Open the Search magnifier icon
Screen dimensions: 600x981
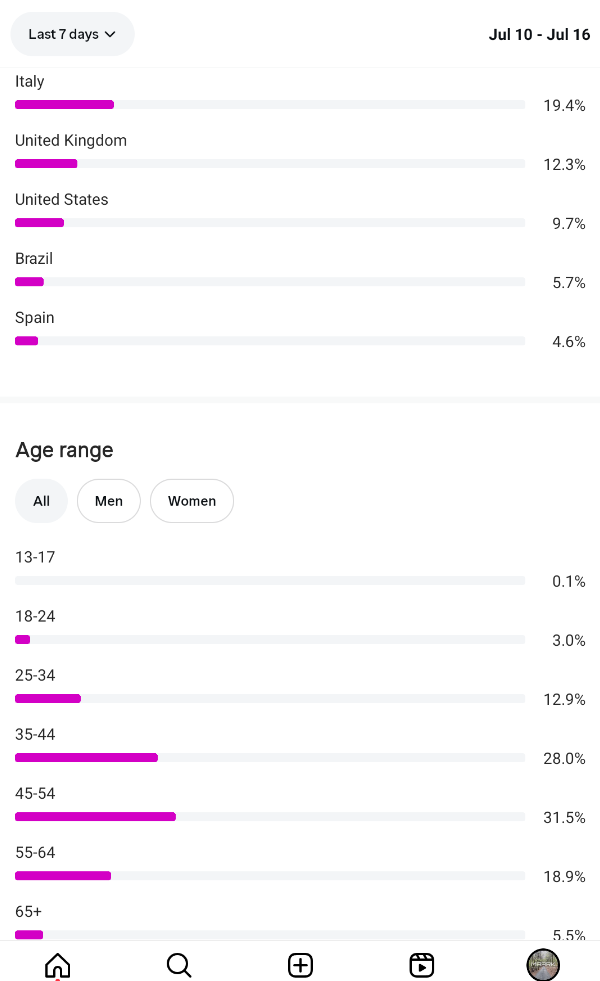[179, 965]
